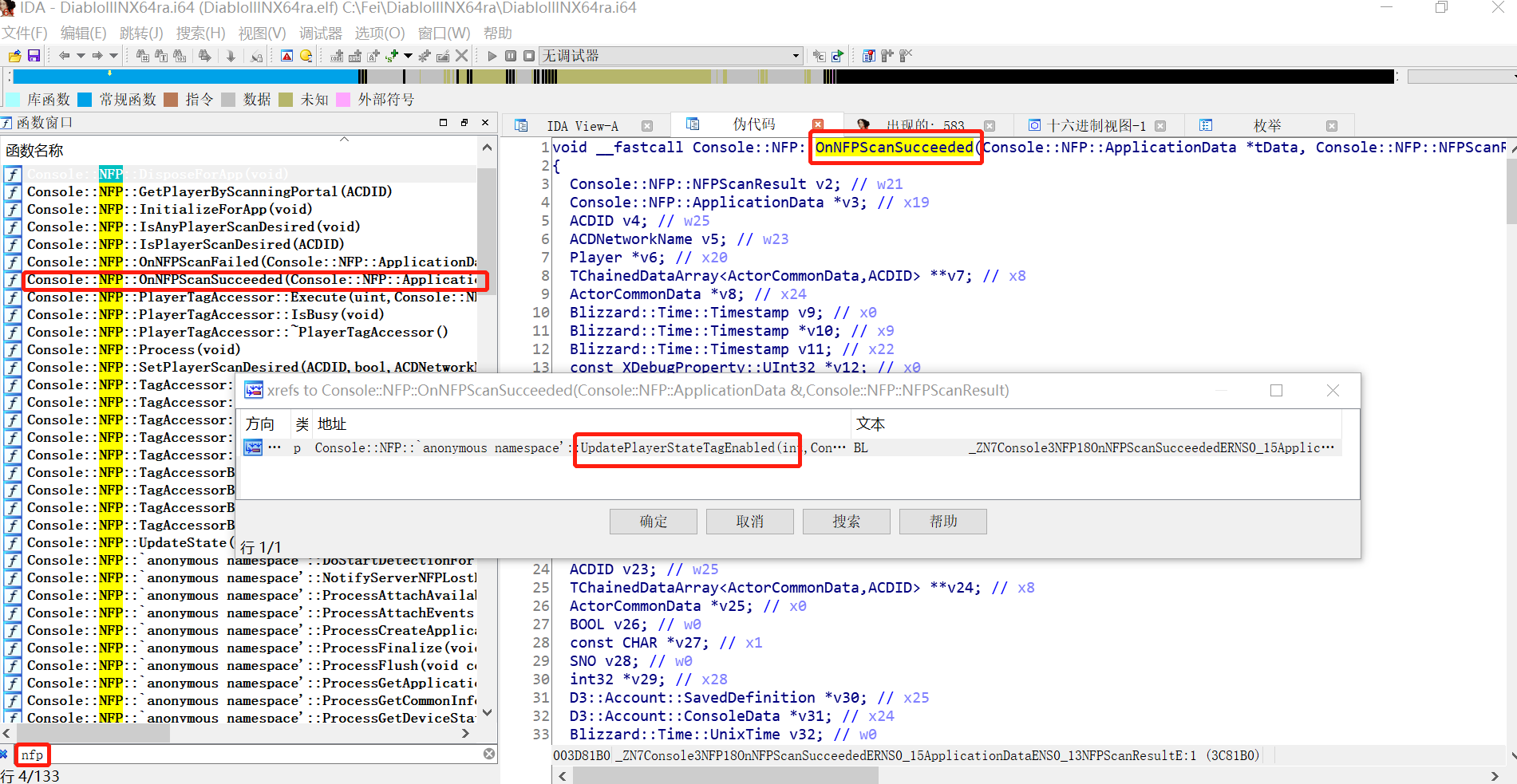
Task: Click the yellow circle toolbar icon
Action: tap(306, 56)
